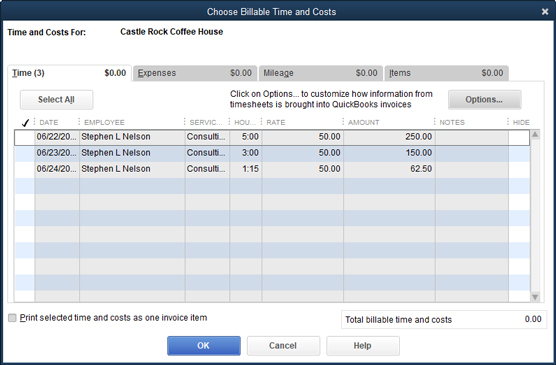Select the 06/23/20... date cell

click(x=57, y=153)
